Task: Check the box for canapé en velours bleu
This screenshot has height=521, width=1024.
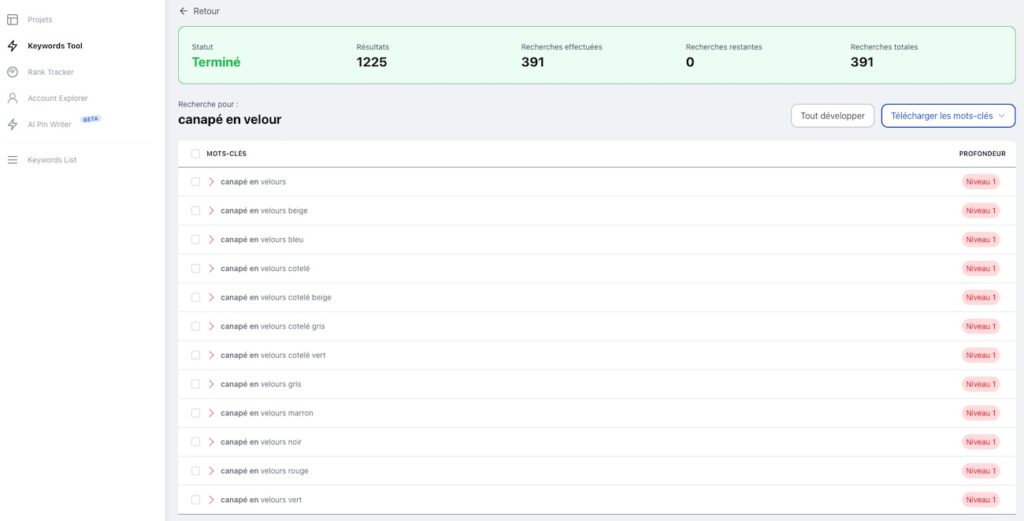Action: [x=195, y=240]
